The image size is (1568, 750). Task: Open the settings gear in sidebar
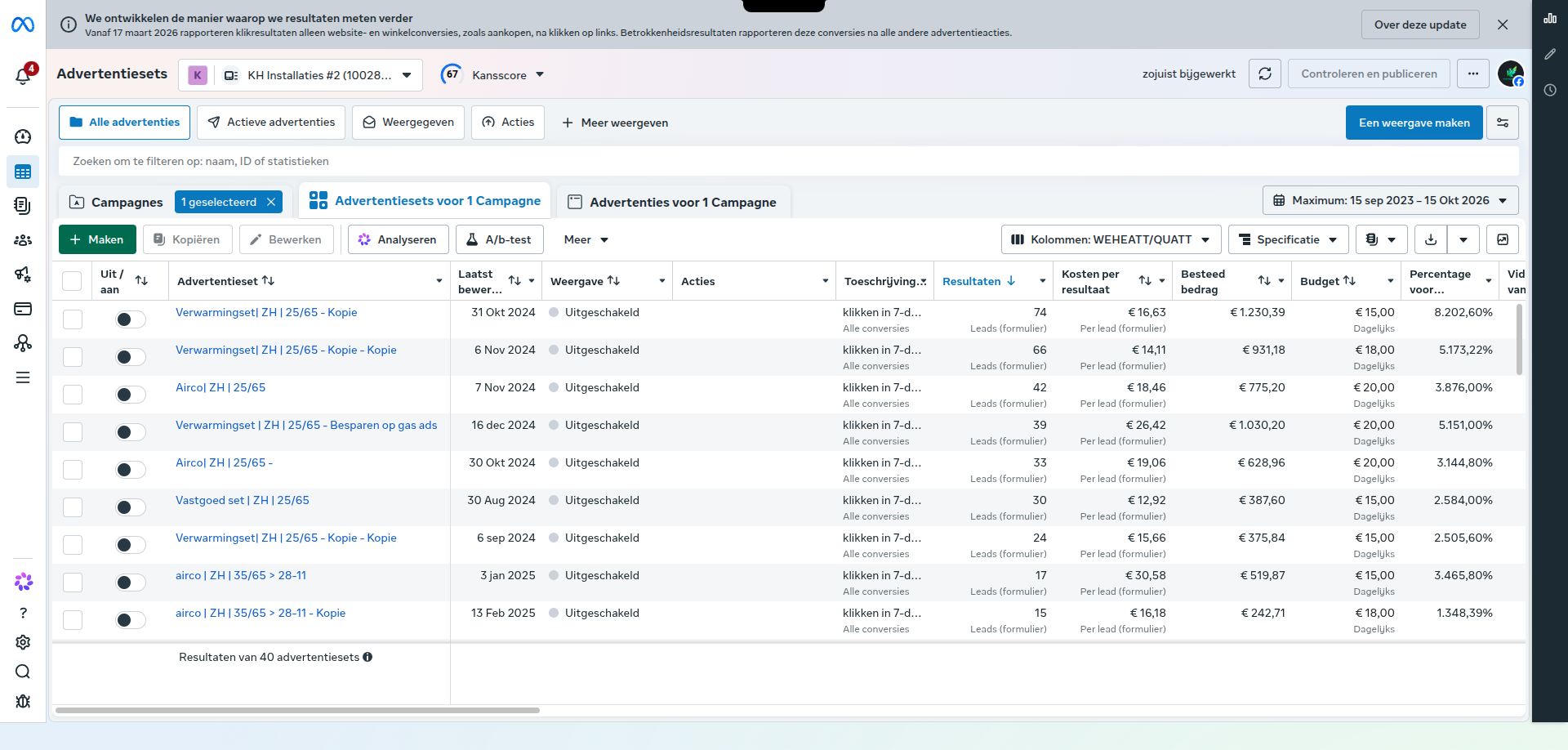(23, 642)
